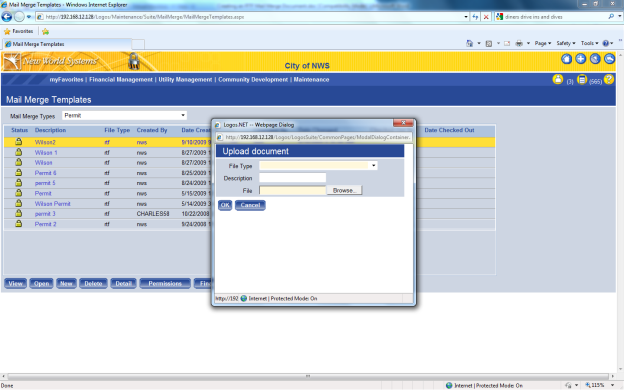Open the Favorites star button
624x390 pixels.
[19, 31]
